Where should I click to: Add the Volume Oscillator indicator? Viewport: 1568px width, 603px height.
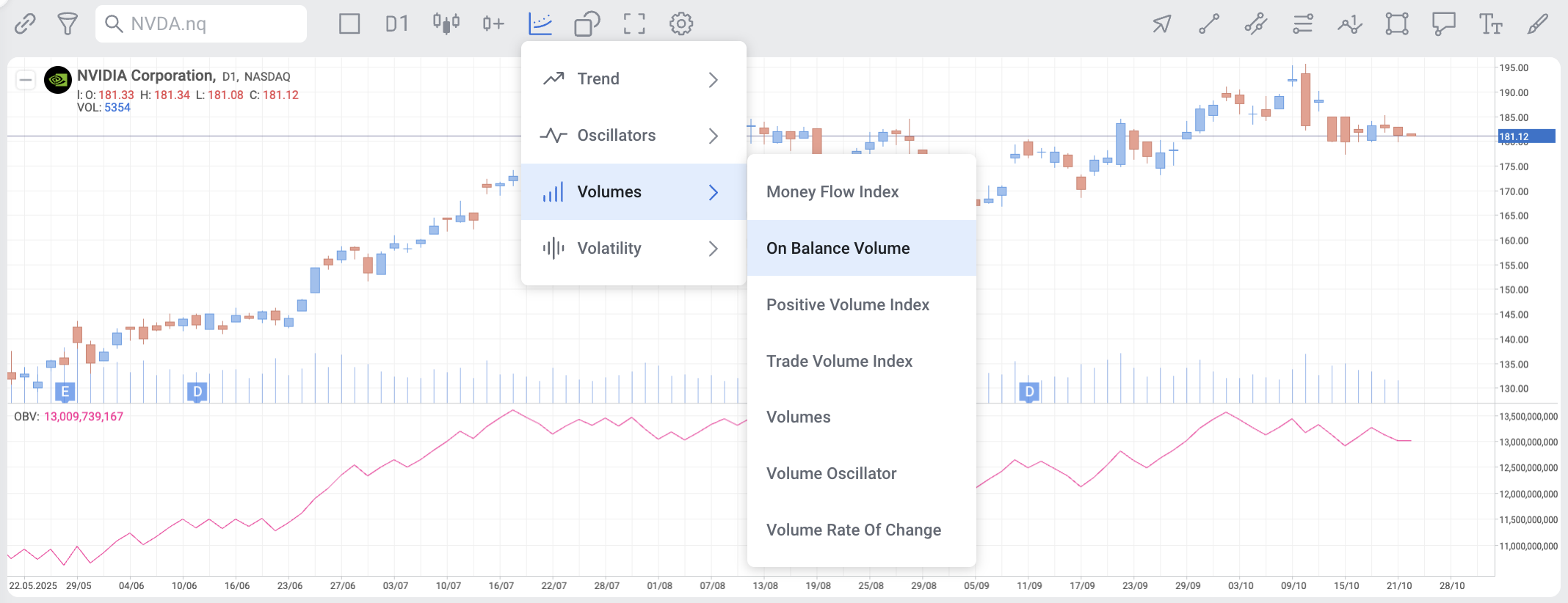pyautogui.click(x=862, y=473)
